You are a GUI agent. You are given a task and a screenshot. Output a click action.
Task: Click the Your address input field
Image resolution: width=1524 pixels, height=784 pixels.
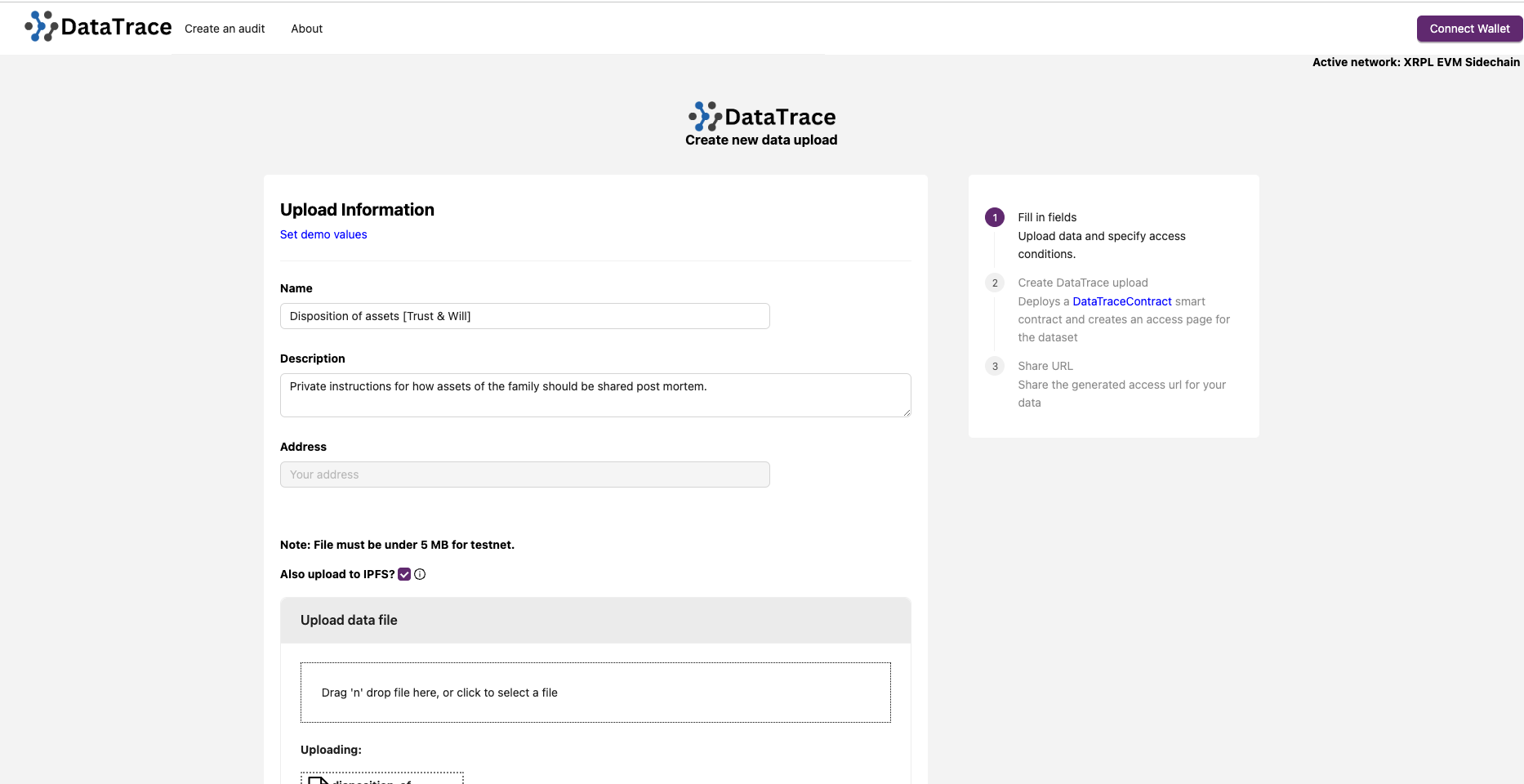pos(525,474)
